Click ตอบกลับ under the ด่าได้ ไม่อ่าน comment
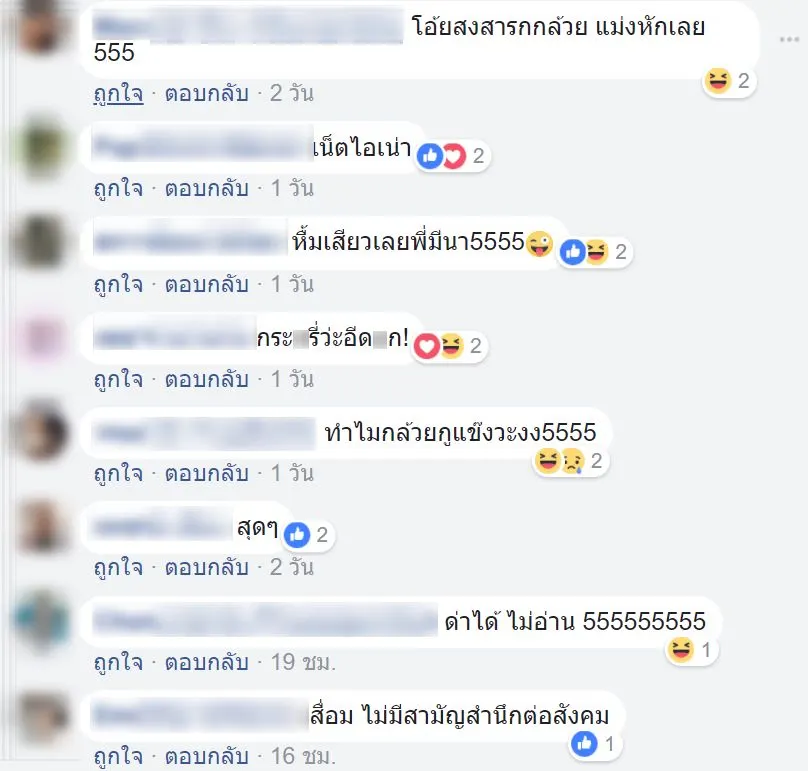This screenshot has width=808, height=771. pos(207,663)
